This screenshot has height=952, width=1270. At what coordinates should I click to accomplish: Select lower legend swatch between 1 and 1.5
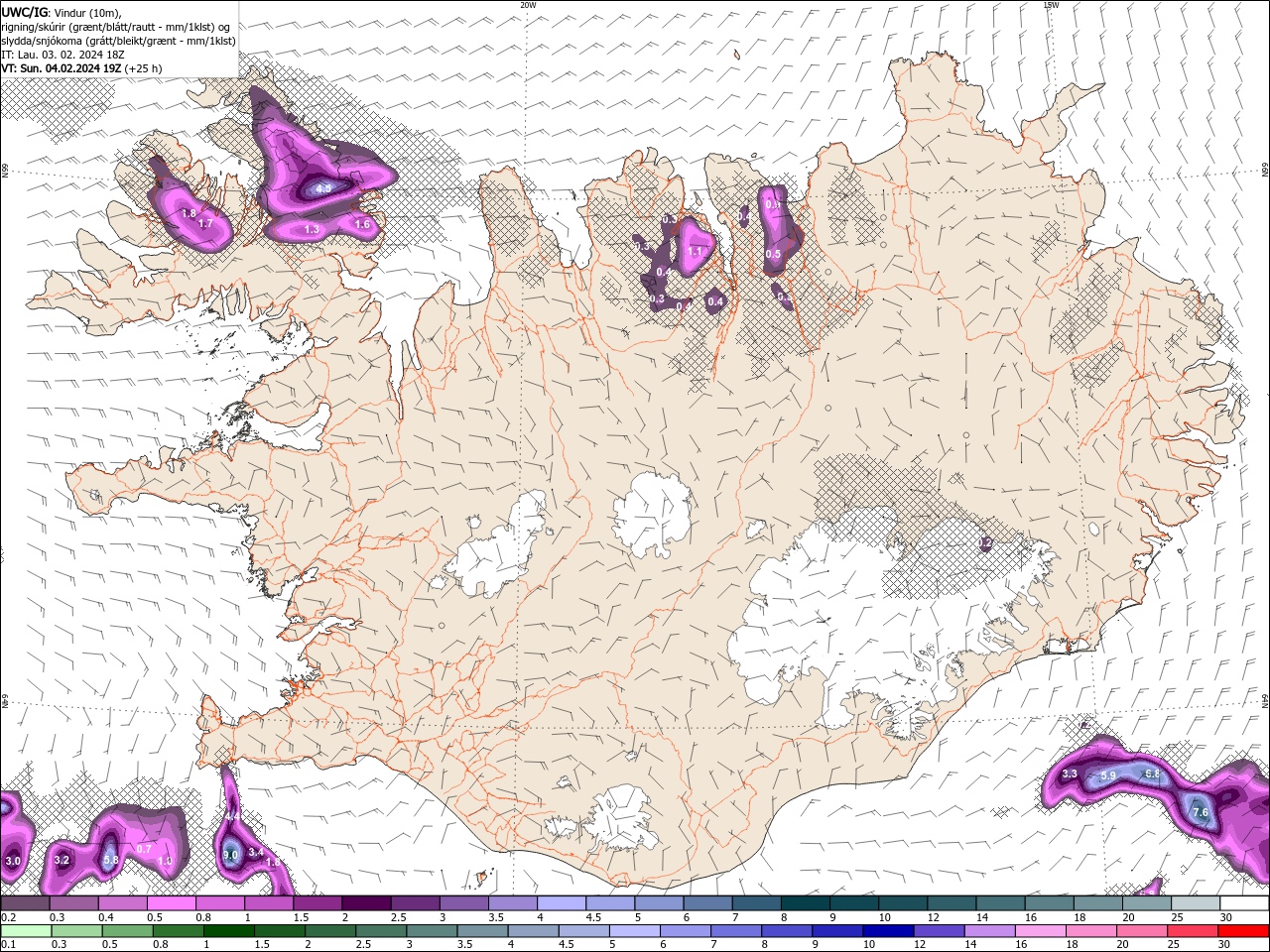point(228,931)
